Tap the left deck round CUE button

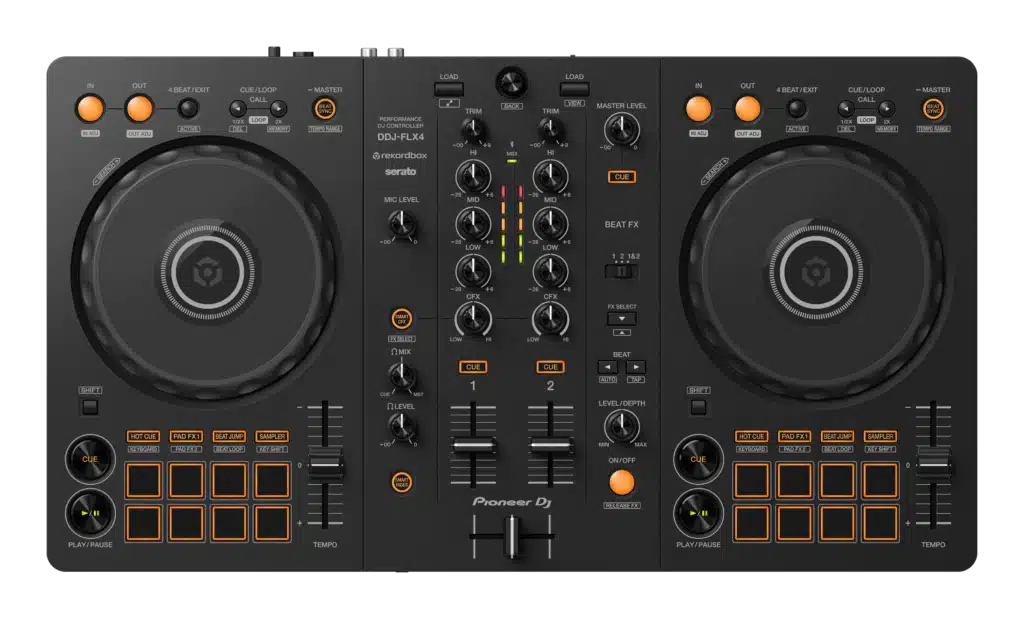pos(90,459)
